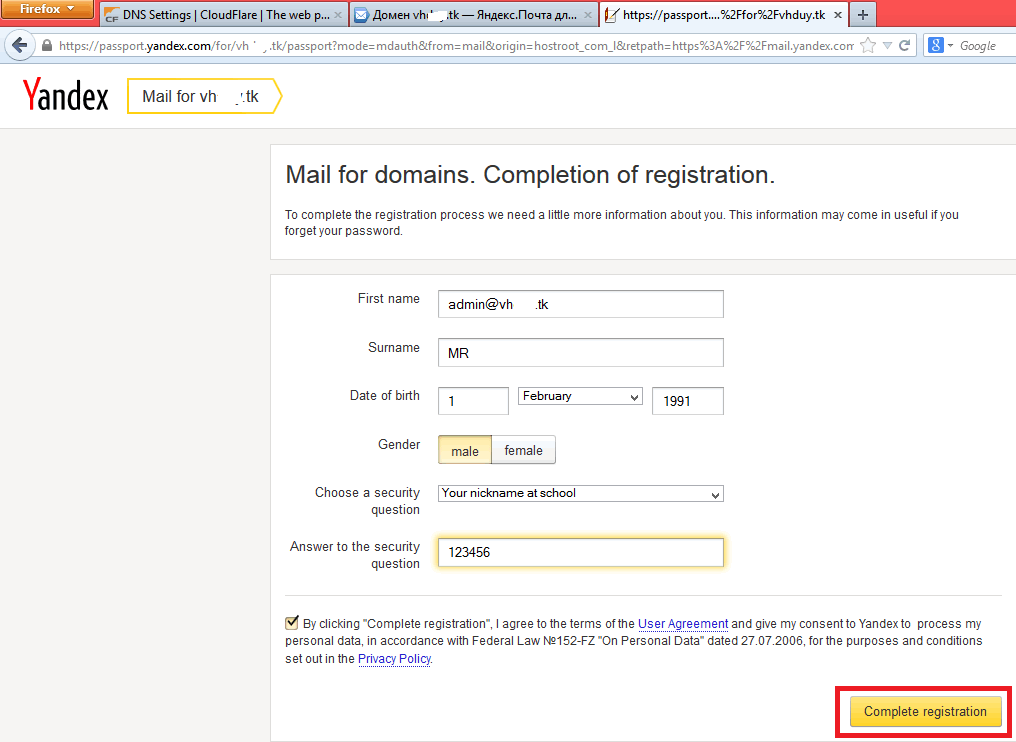Click the browser back arrow button

point(19,46)
